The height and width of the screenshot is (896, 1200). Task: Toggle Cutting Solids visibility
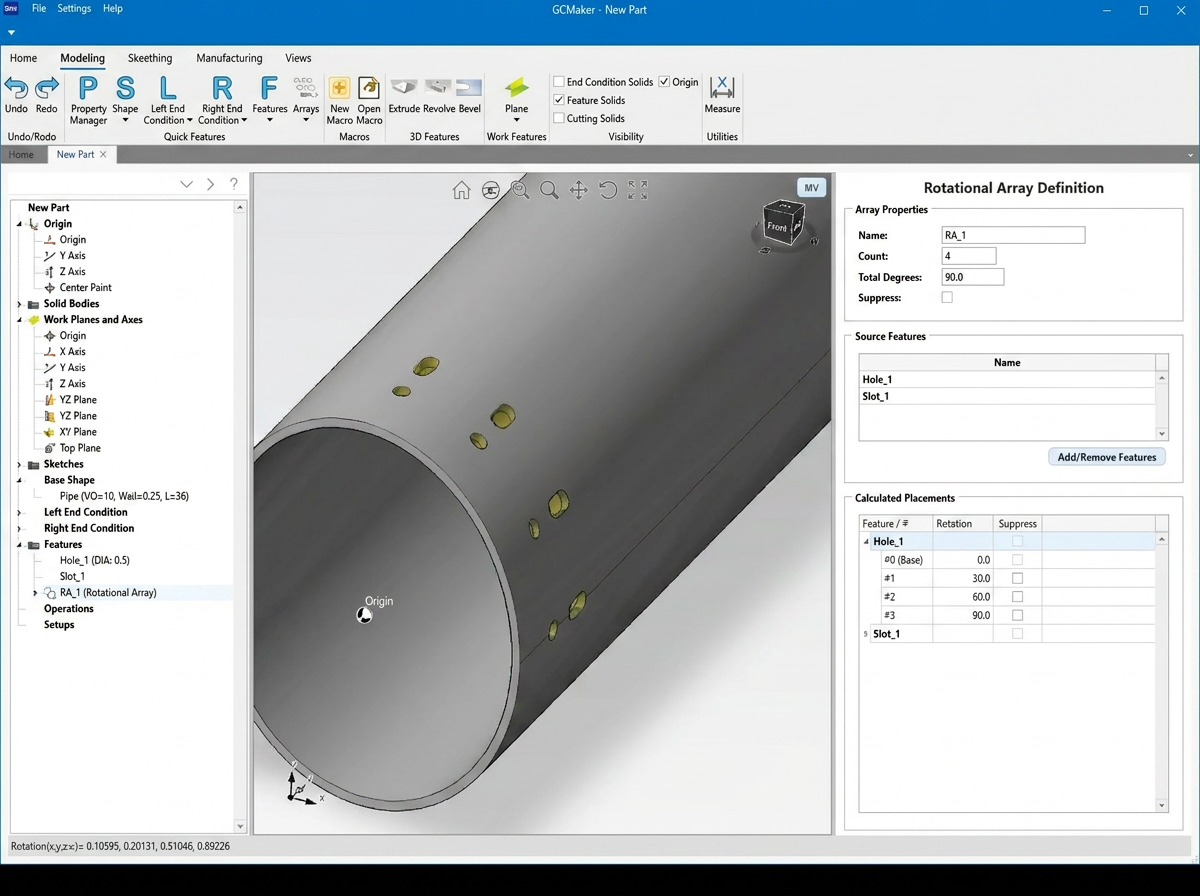tap(559, 118)
